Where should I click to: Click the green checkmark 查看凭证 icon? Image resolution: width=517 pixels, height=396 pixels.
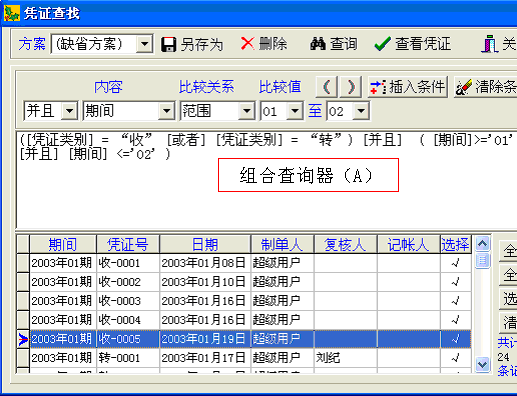coord(382,44)
